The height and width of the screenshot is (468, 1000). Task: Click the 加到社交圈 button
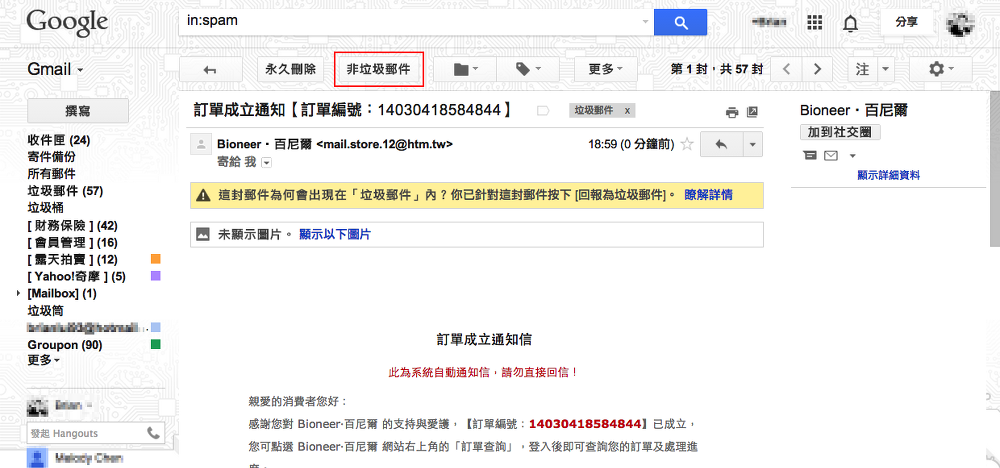click(840, 133)
